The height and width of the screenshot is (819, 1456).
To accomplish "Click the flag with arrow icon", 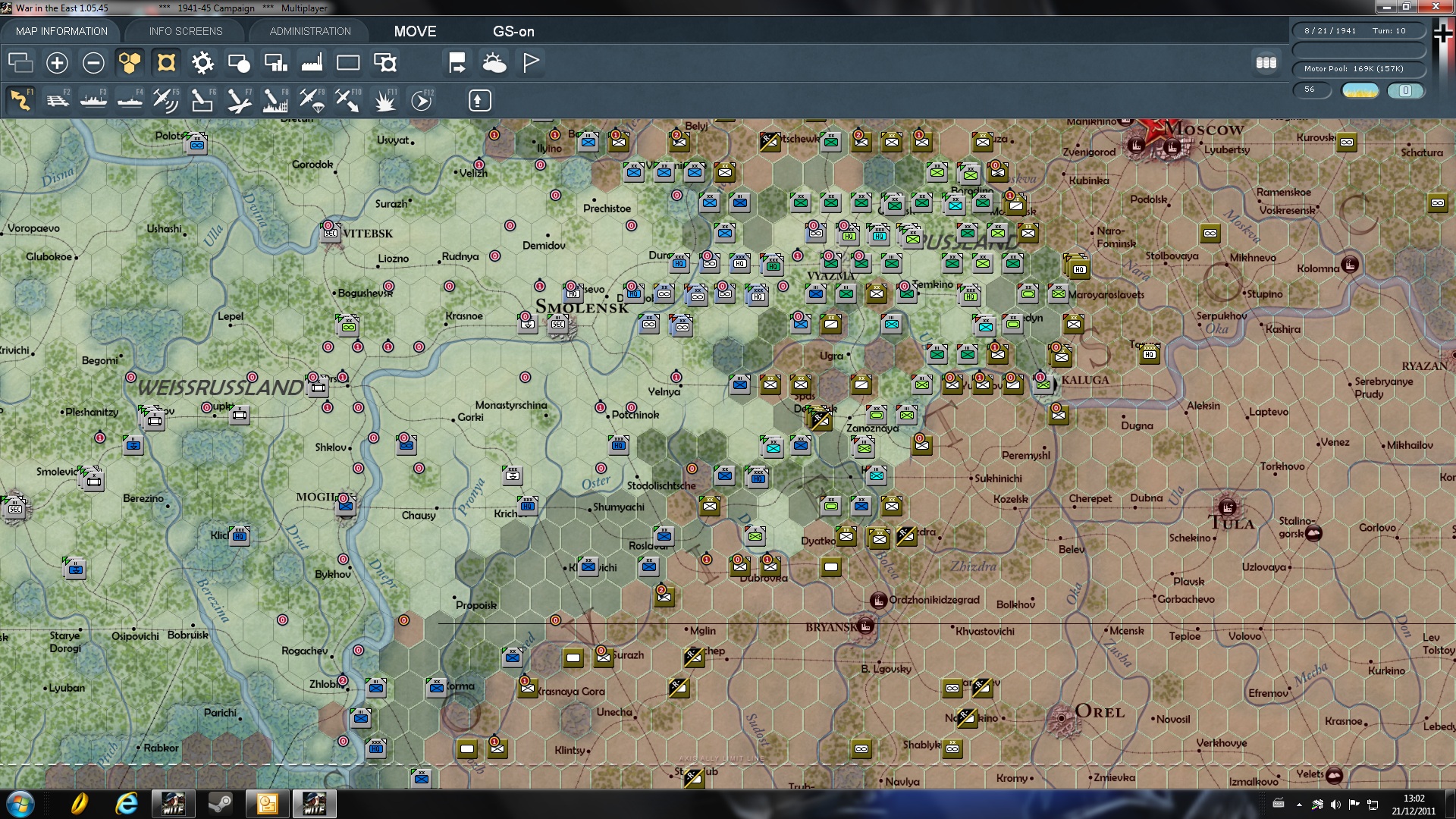I will 457,63.
